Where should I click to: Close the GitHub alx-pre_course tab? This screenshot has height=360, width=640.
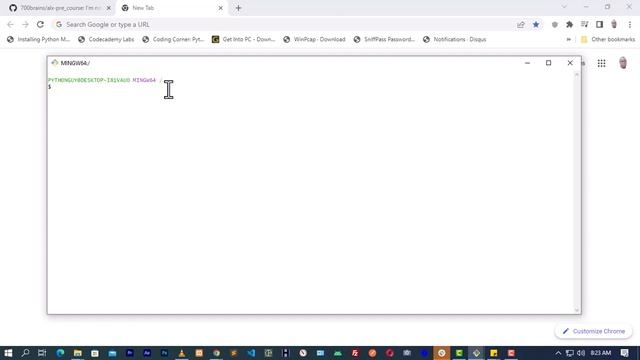point(109,8)
